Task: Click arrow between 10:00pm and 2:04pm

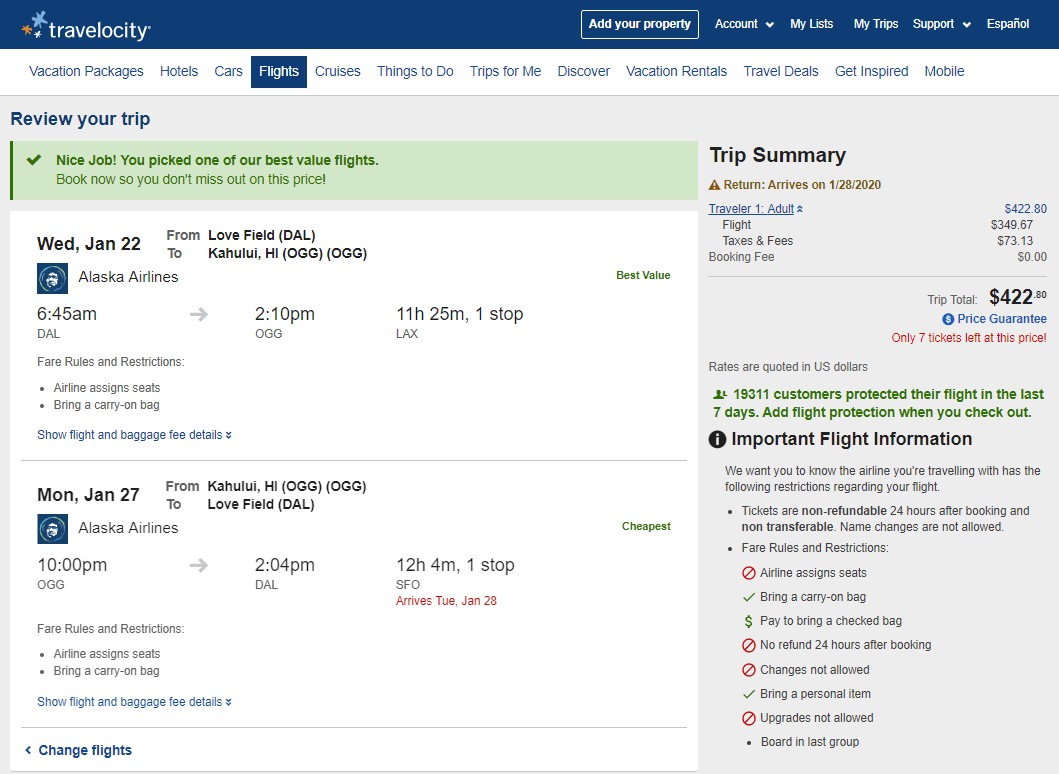Action: pyautogui.click(x=199, y=565)
